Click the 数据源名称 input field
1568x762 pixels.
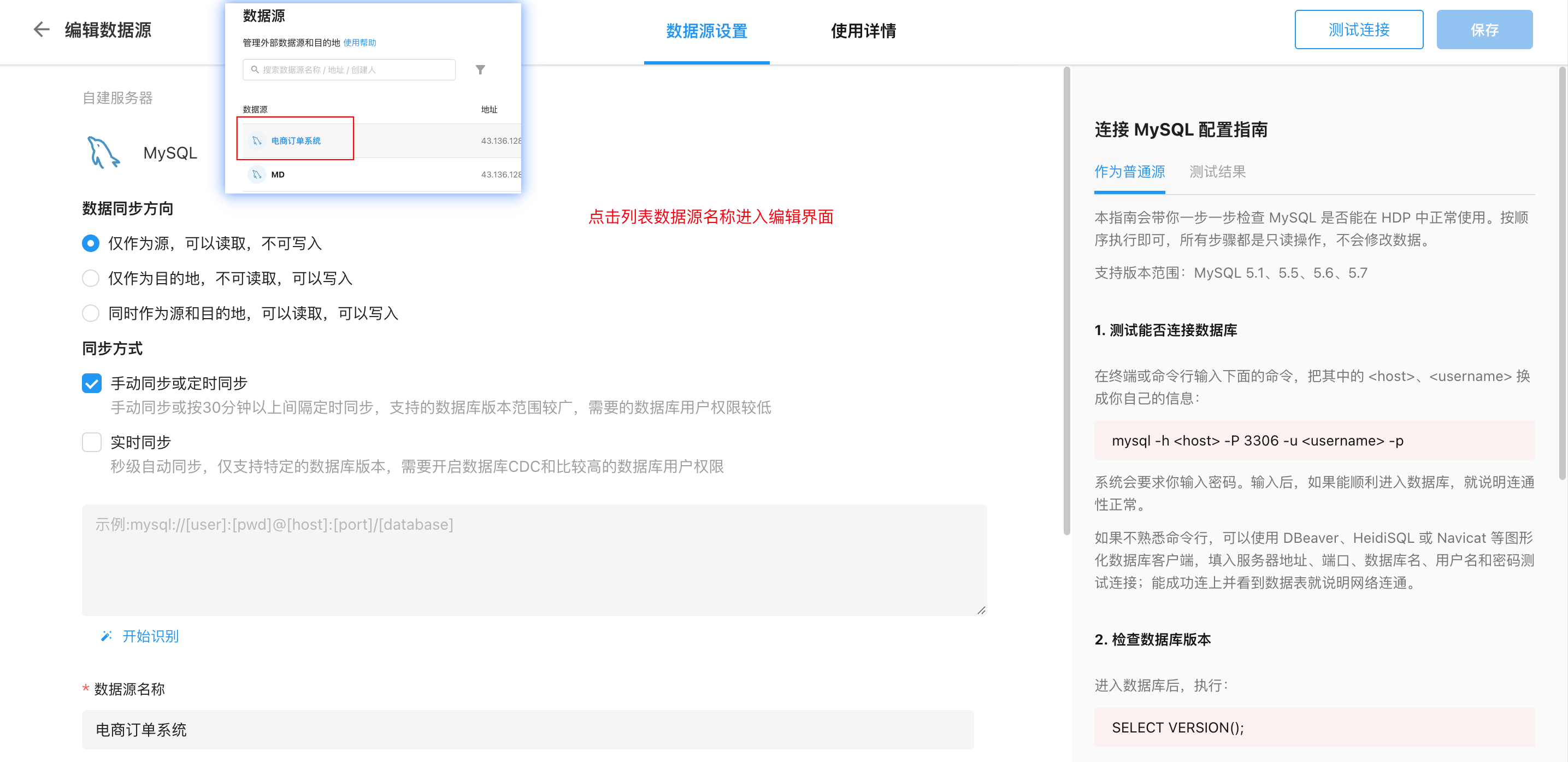[x=527, y=729]
